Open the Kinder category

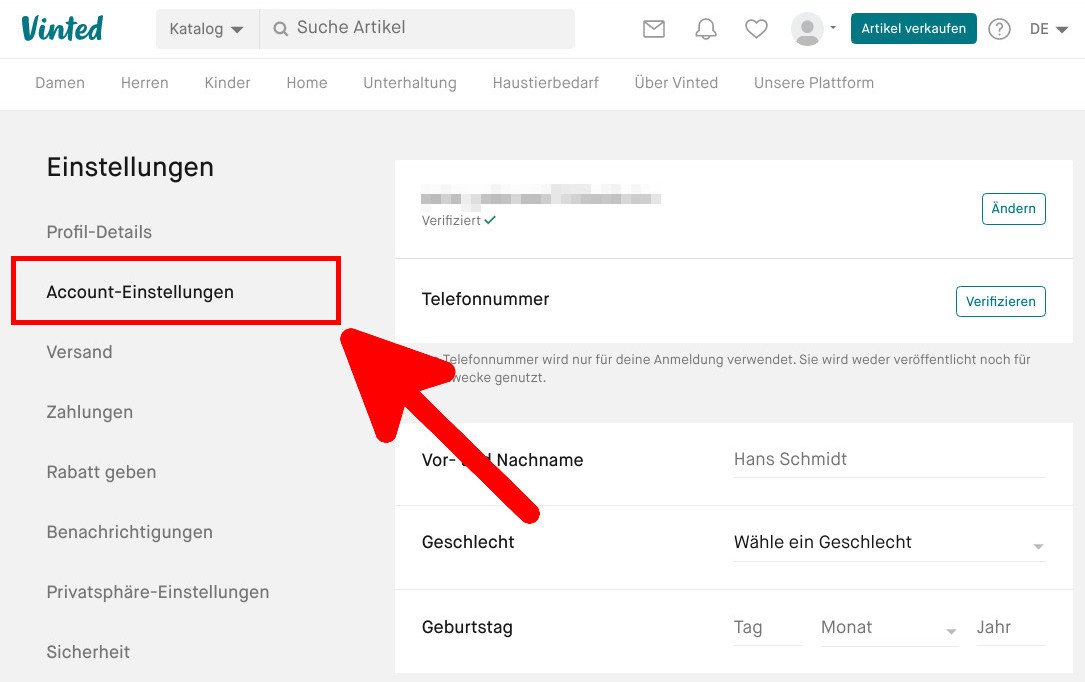[228, 83]
